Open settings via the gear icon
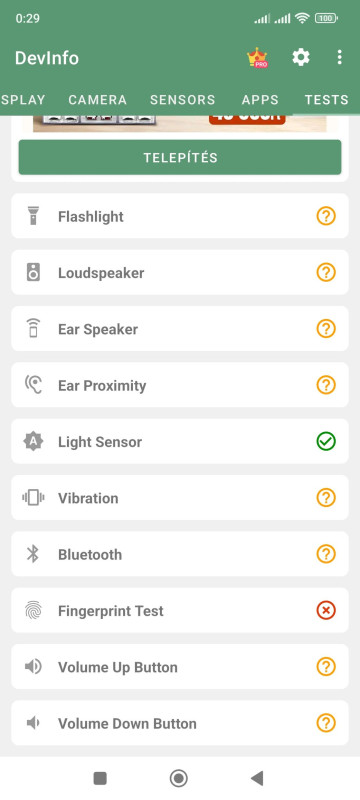The width and height of the screenshot is (360, 800). (x=301, y=57)
